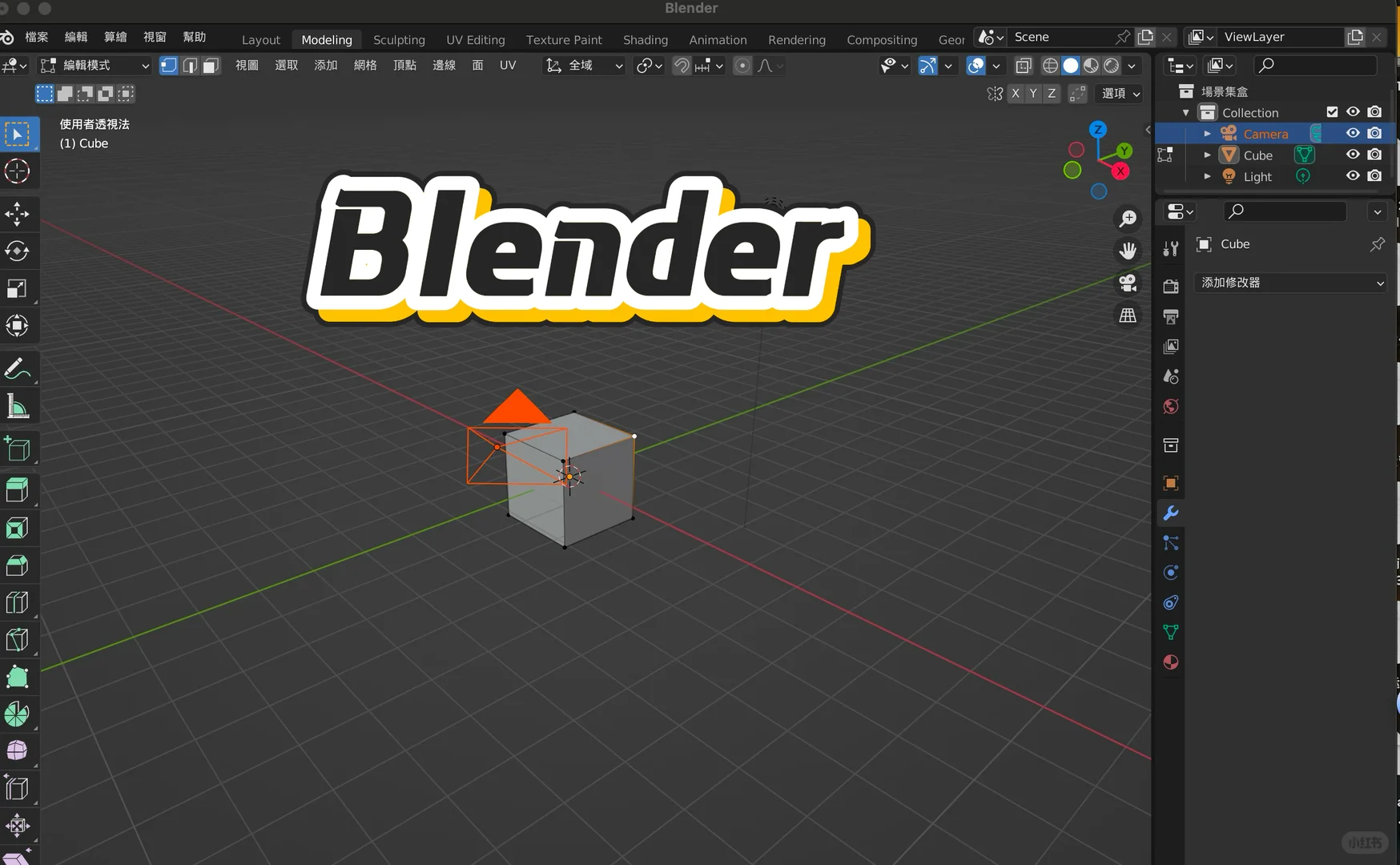Activate the Loop Cut tool
1400x865 pixels.
tap(17, 602)
